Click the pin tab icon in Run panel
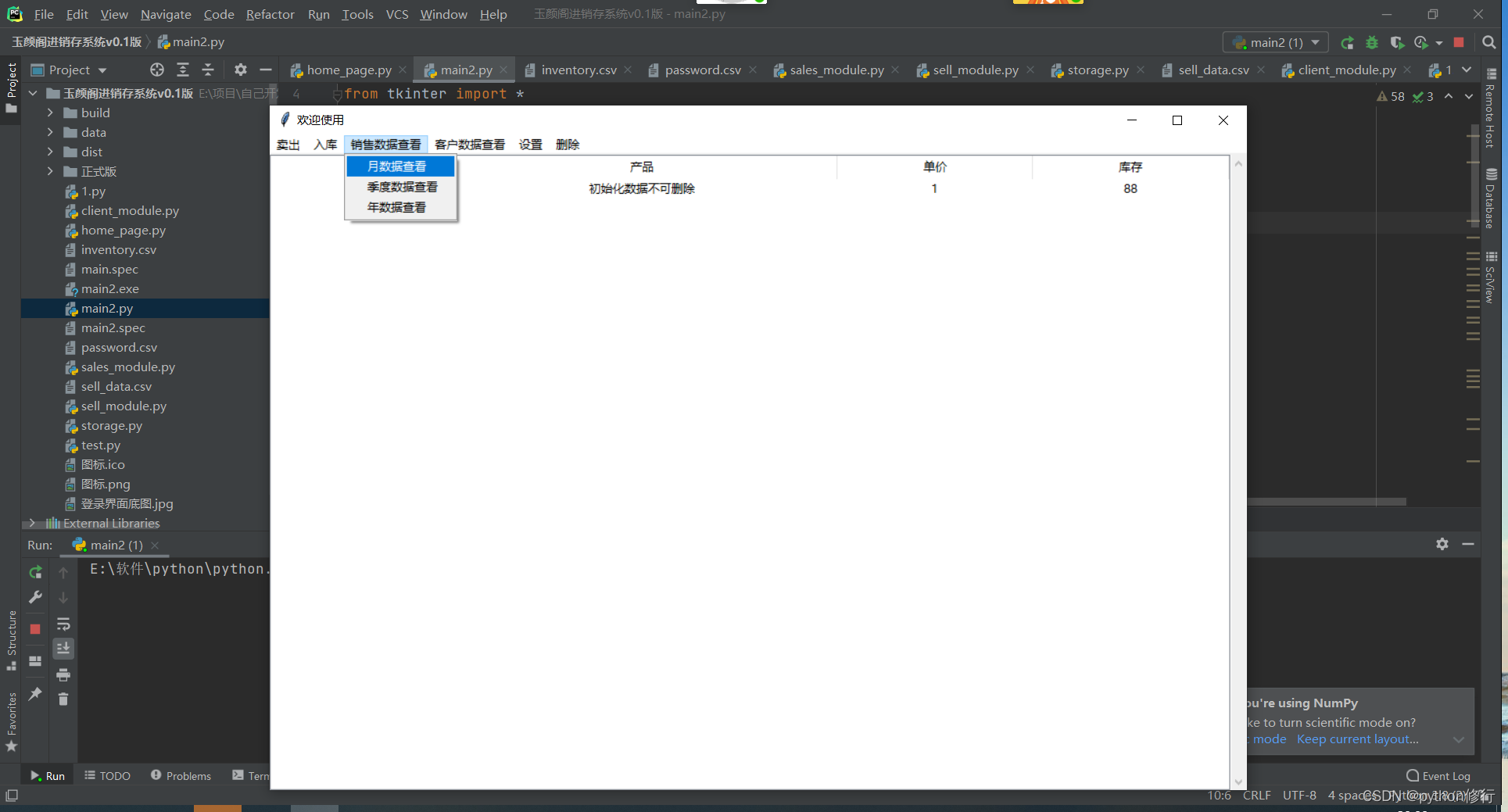 (x=35, y=693)
